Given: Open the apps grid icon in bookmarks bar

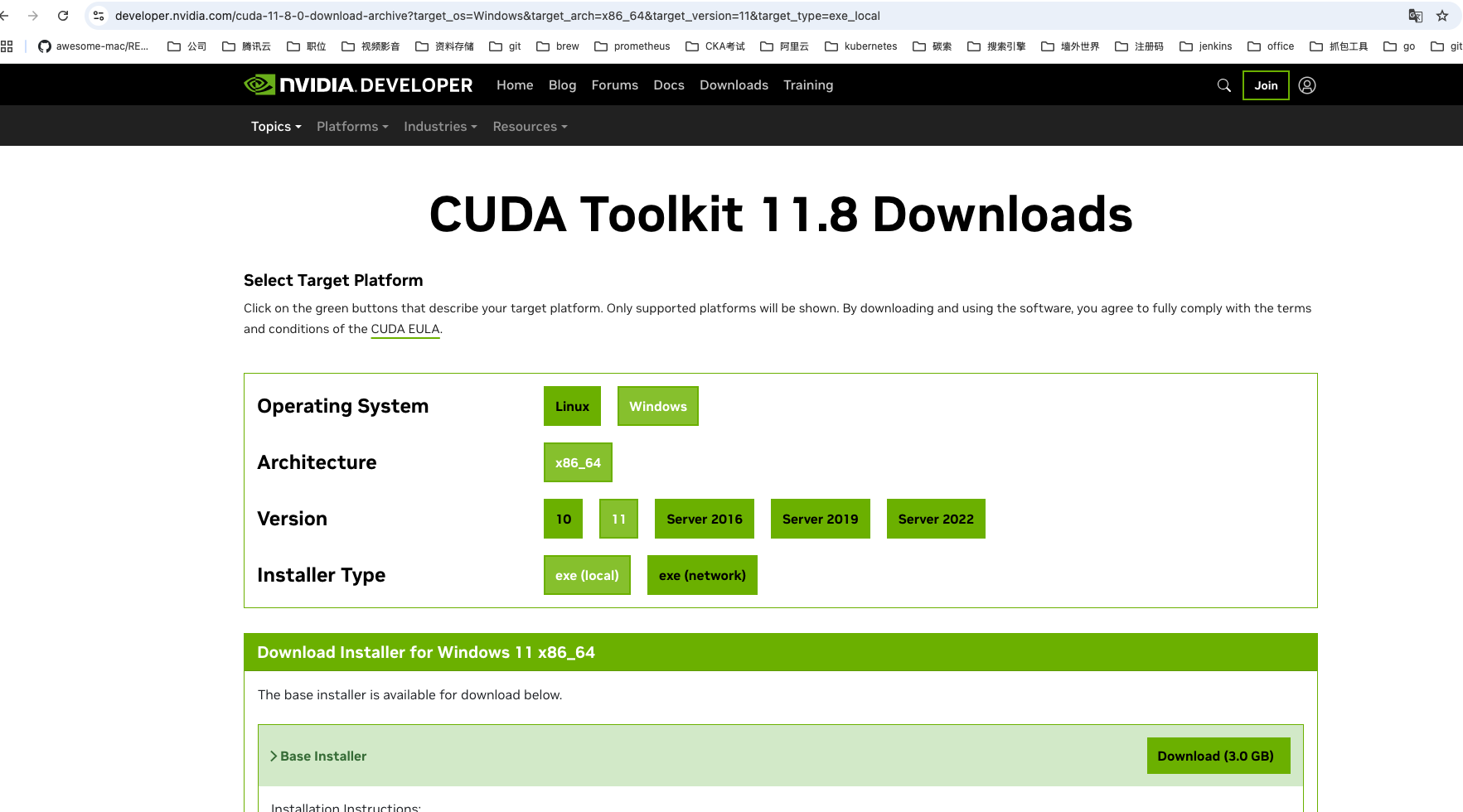Looking at the screenshot, I should pyautogui.click(x=7, y=46).
